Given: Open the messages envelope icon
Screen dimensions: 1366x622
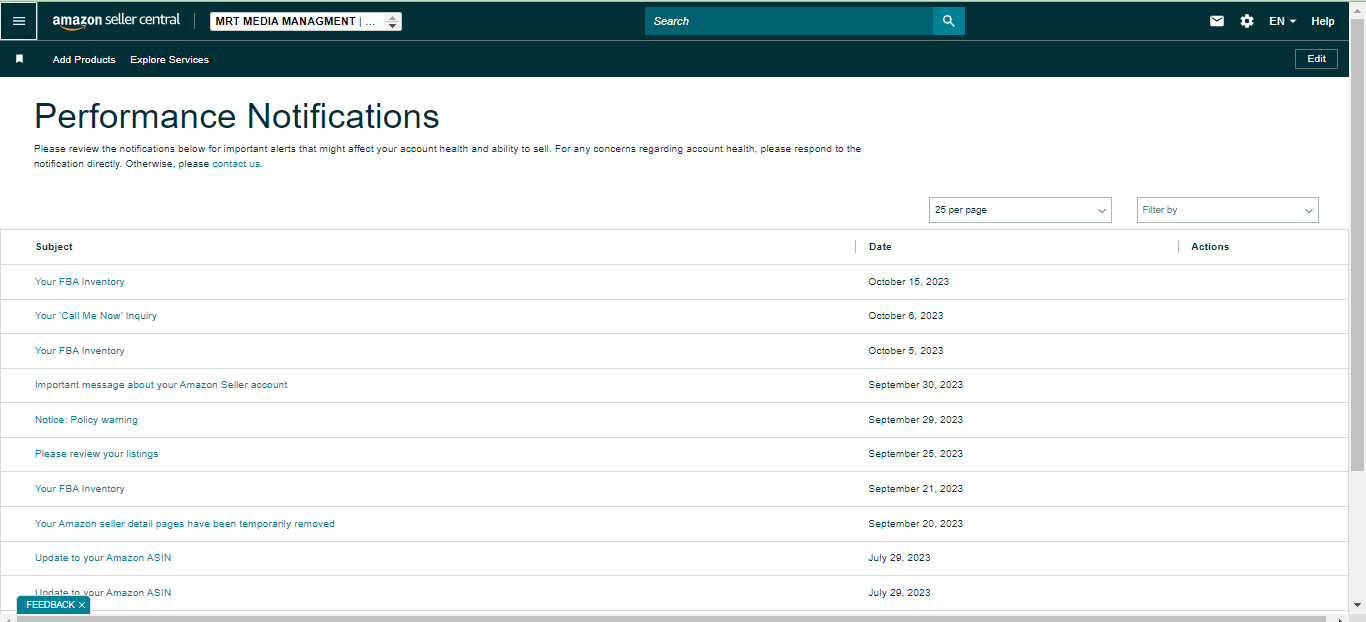Looking at the screenshot, I should 1217,21.
